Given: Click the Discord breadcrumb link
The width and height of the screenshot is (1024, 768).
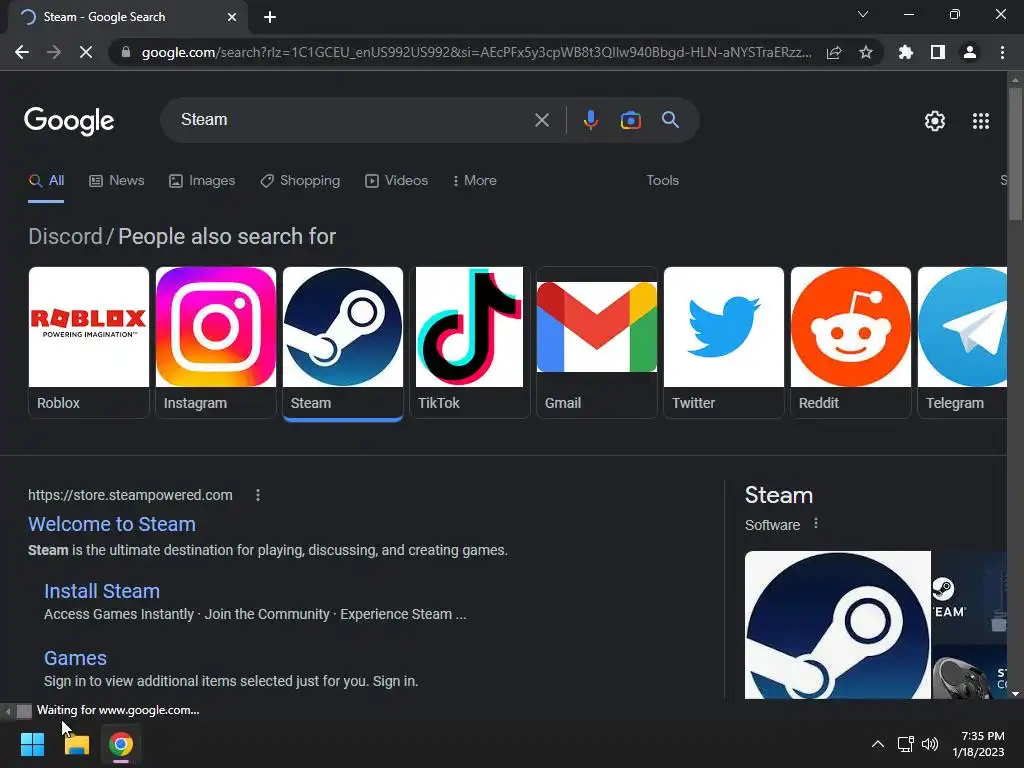Looking at the screenshot, I should coord(65,236).
